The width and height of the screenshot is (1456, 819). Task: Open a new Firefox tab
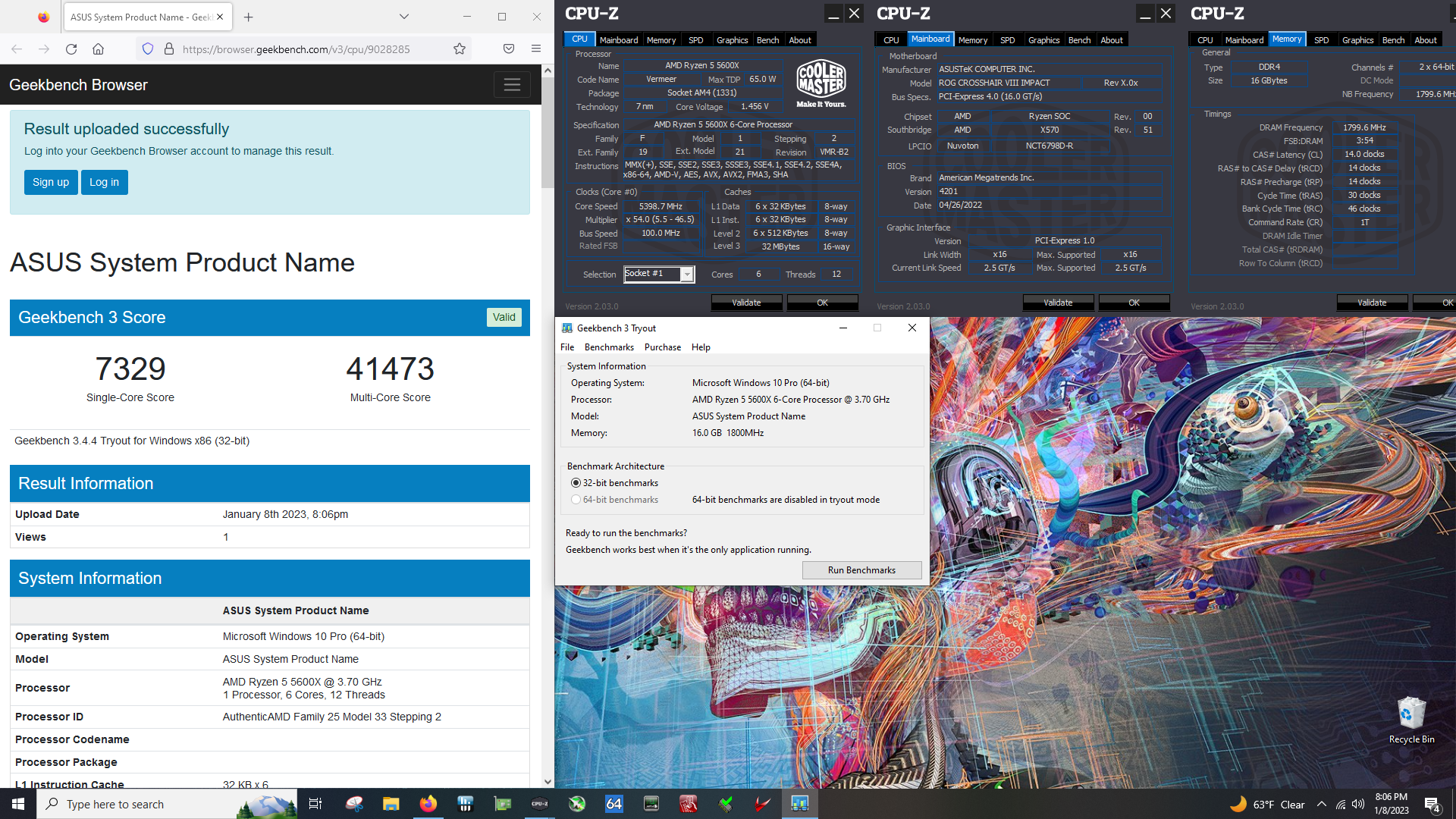pos(248,17)
